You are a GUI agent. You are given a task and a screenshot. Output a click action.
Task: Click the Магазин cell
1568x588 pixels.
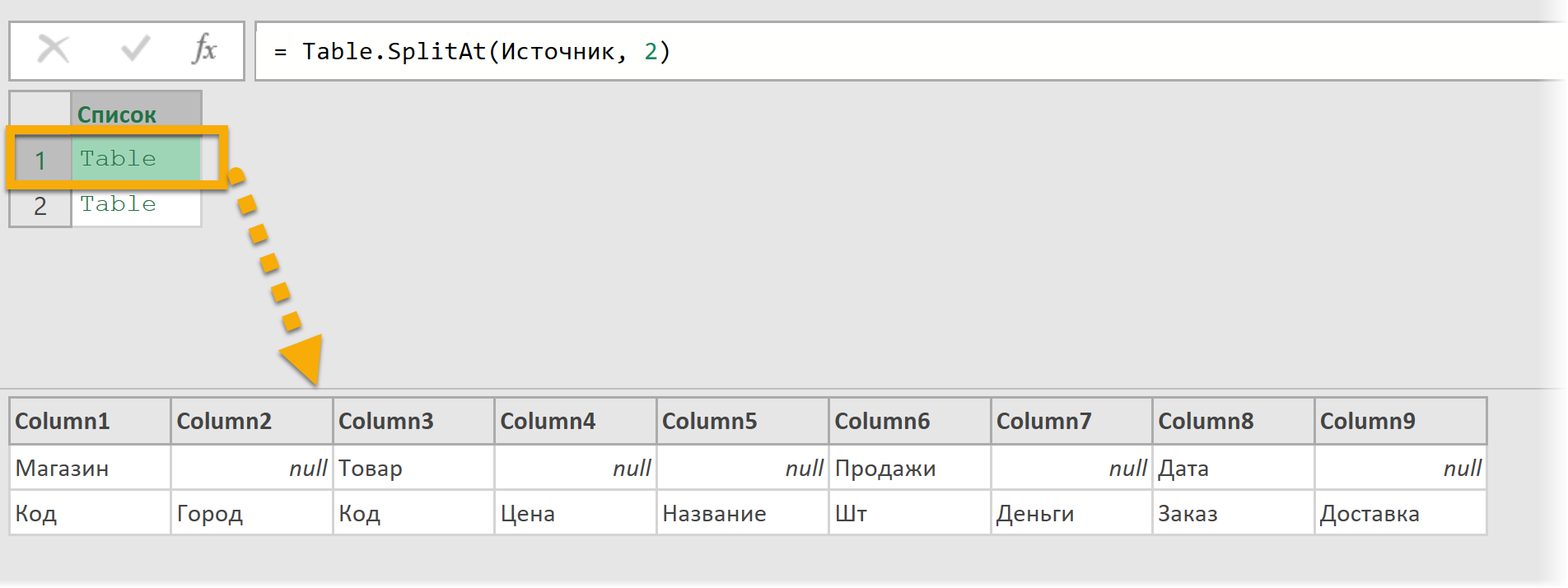coord(63,469)
